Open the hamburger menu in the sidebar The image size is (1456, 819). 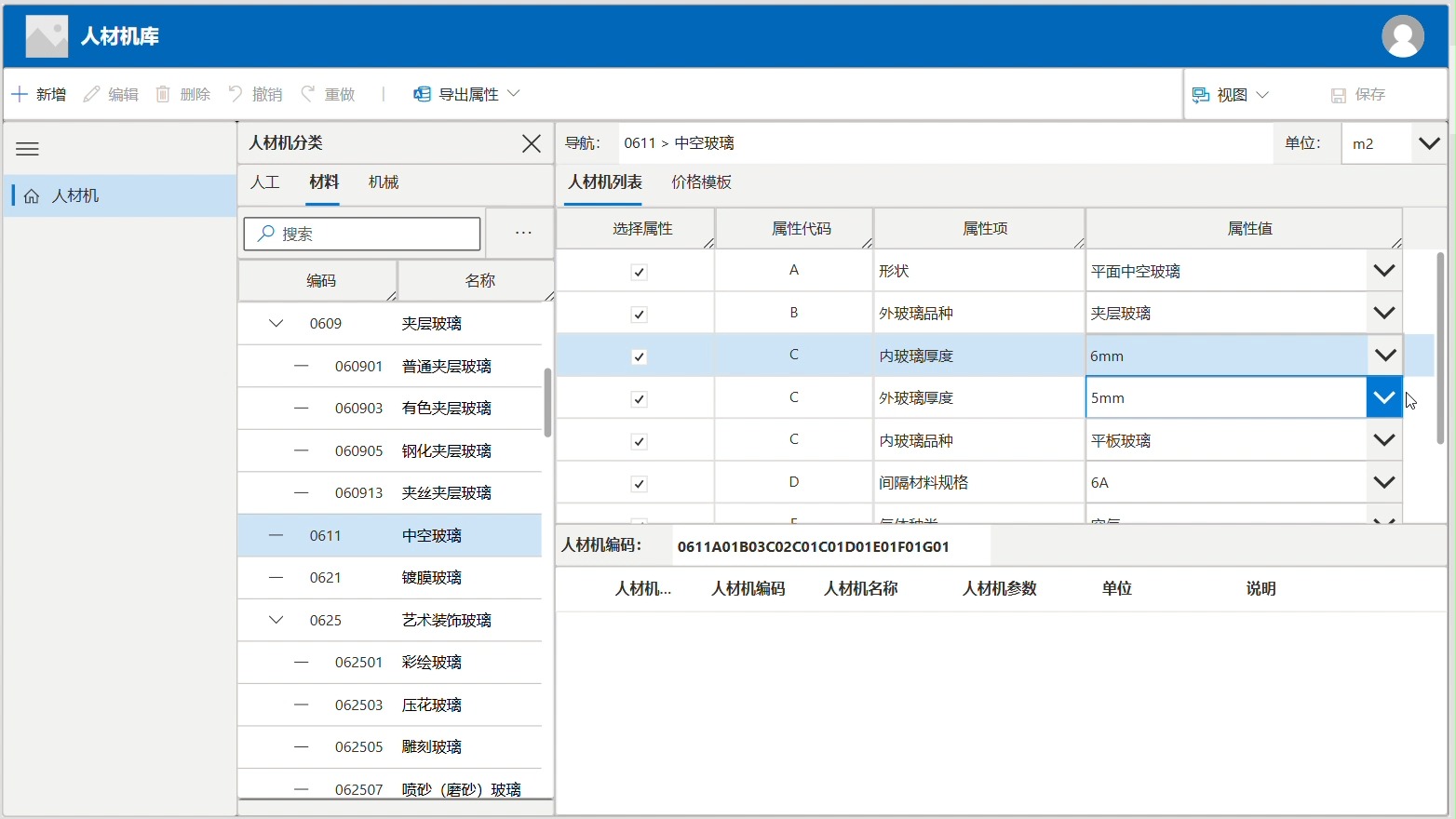[27, 149]
